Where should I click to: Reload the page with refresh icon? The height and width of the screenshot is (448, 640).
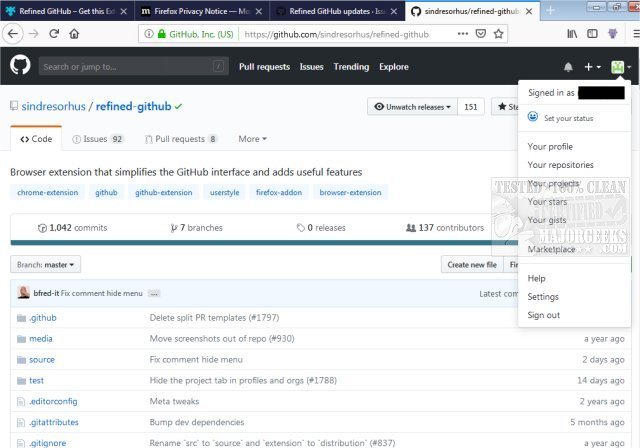coord(54,34)
